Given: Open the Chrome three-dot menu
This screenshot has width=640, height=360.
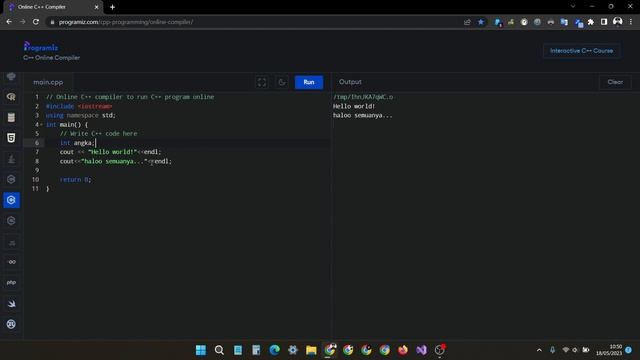Looking at the screenshot, I should pos(630,22).
